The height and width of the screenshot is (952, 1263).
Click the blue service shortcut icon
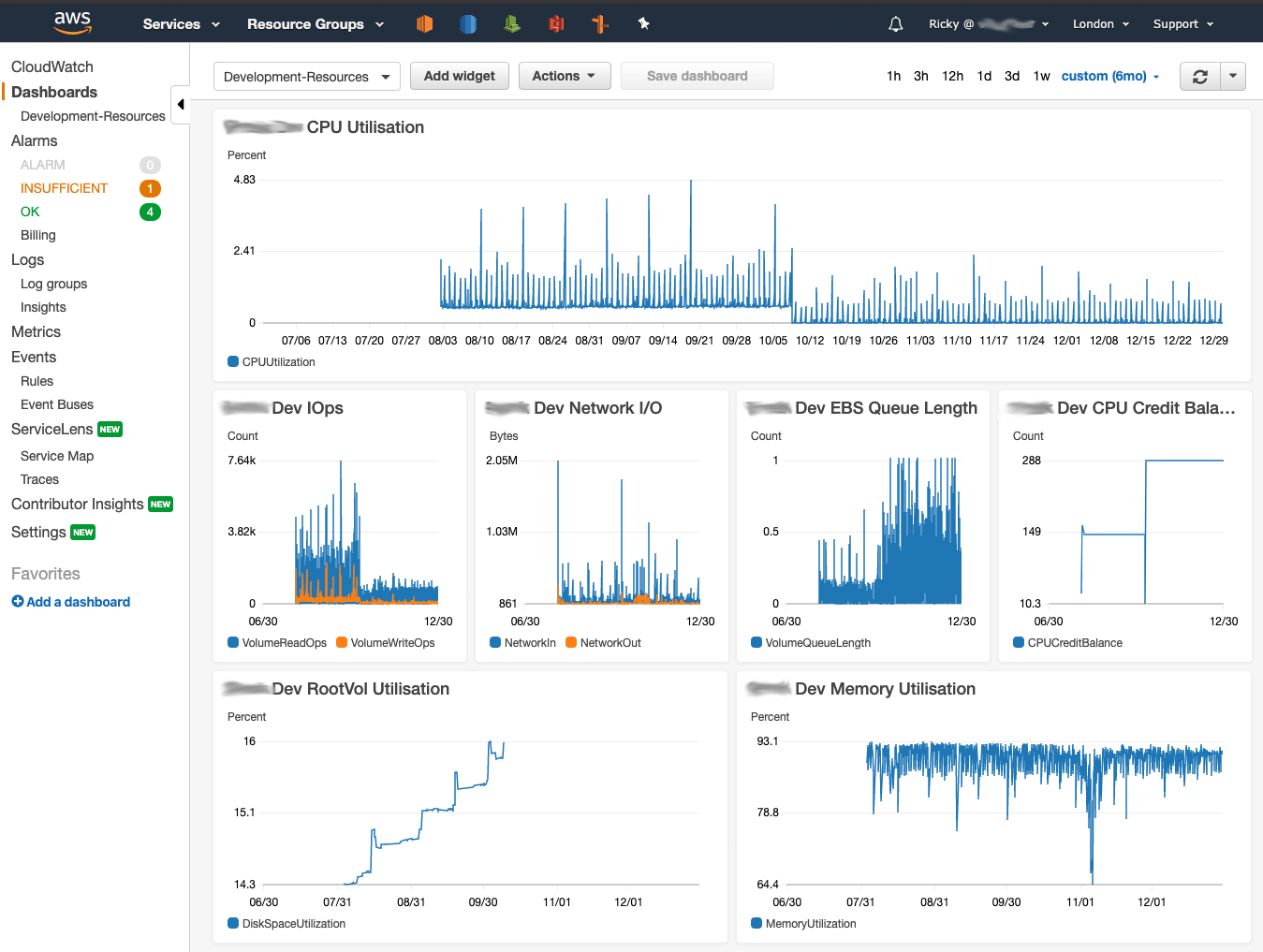468,23
